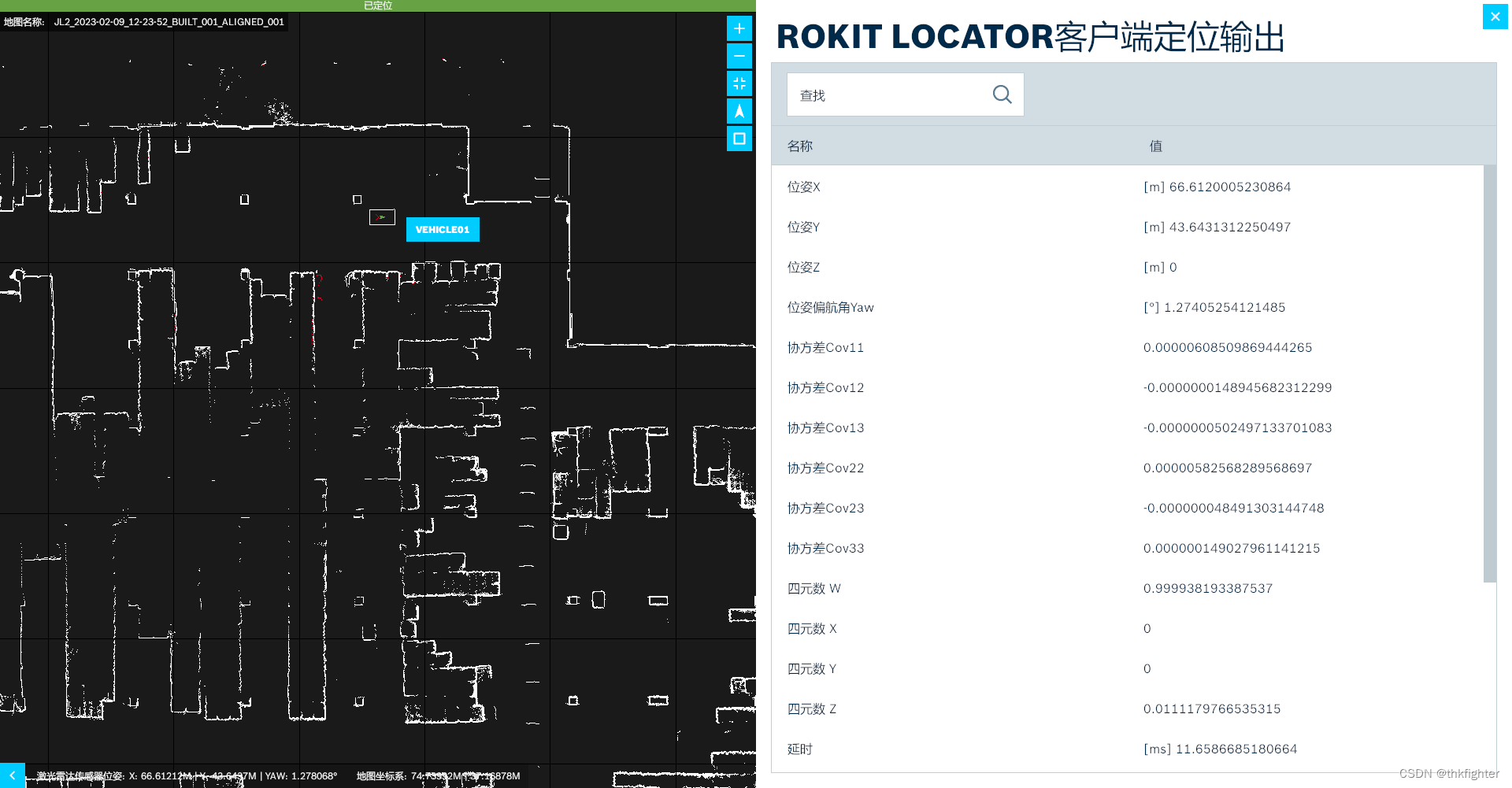This screenshot has height=788, width=1512.
Task: Click the map name JL2_2023-02-09 label
Action: (169, 21)
